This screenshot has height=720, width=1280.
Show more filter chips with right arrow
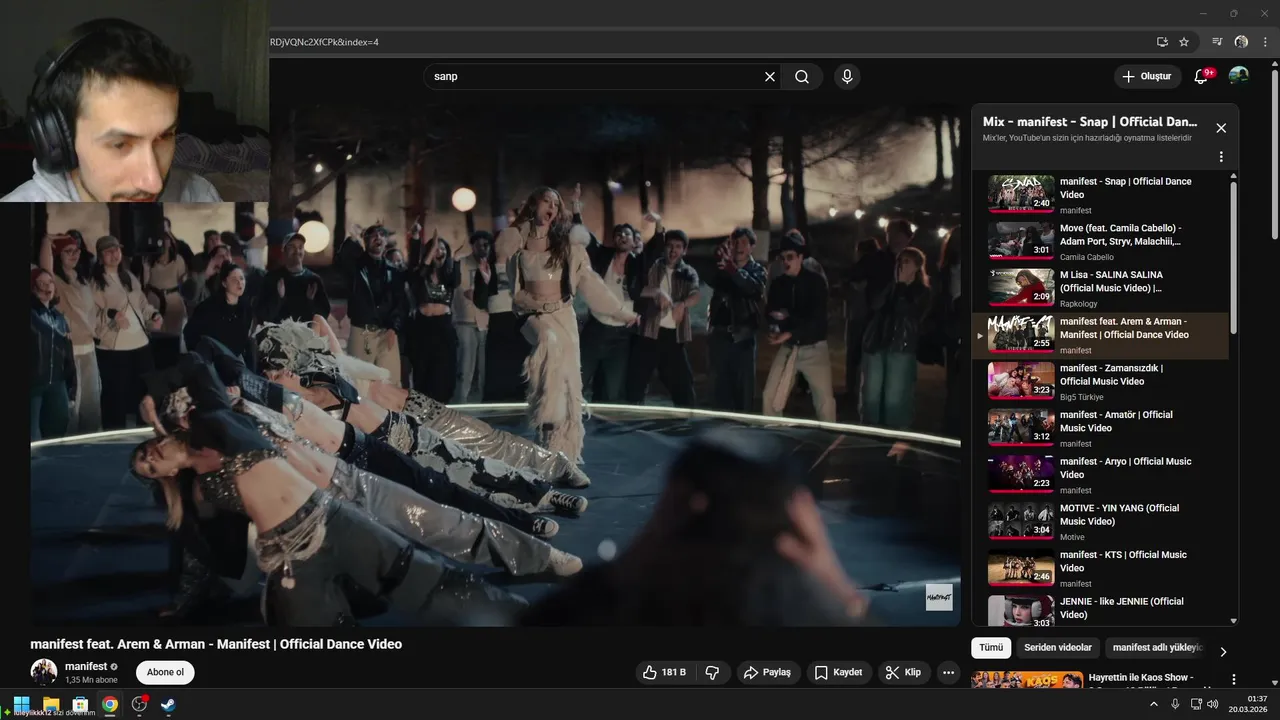1223,652
